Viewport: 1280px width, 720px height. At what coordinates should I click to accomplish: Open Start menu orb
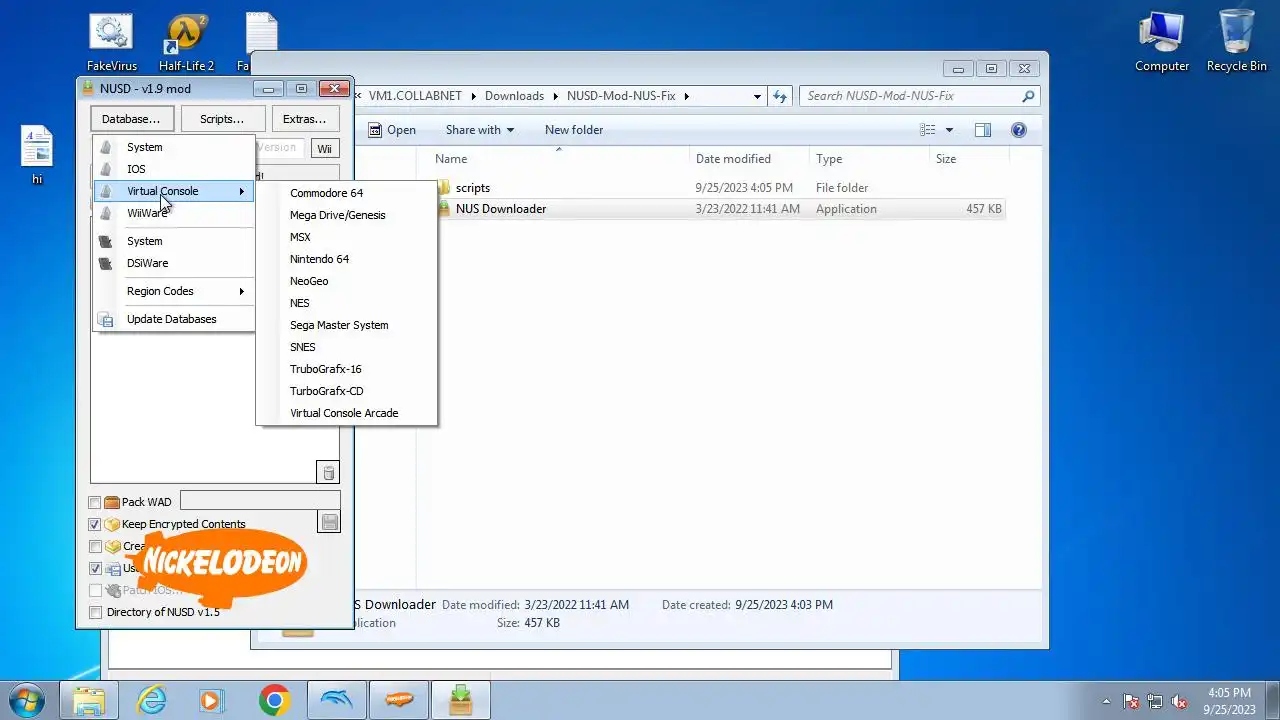pyautogui.click(x=27, y=700)
